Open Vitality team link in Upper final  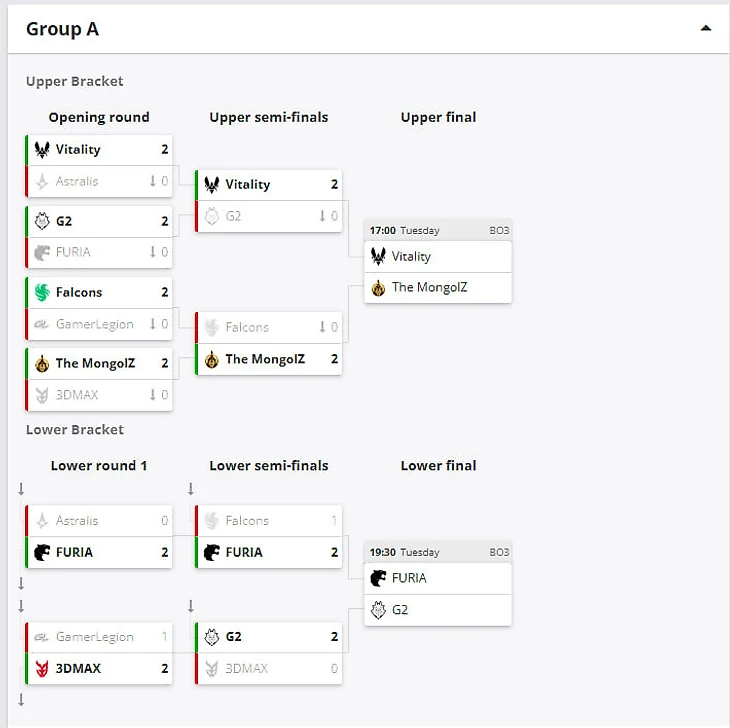(x=411, y=257)
